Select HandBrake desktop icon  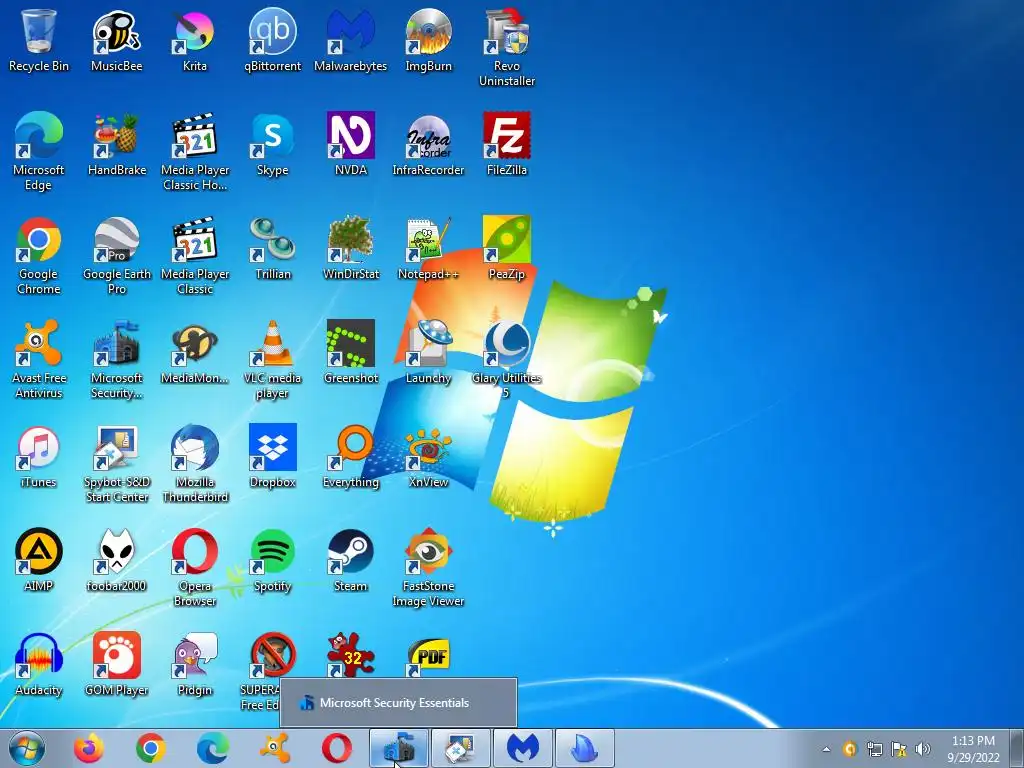(117, 144)
